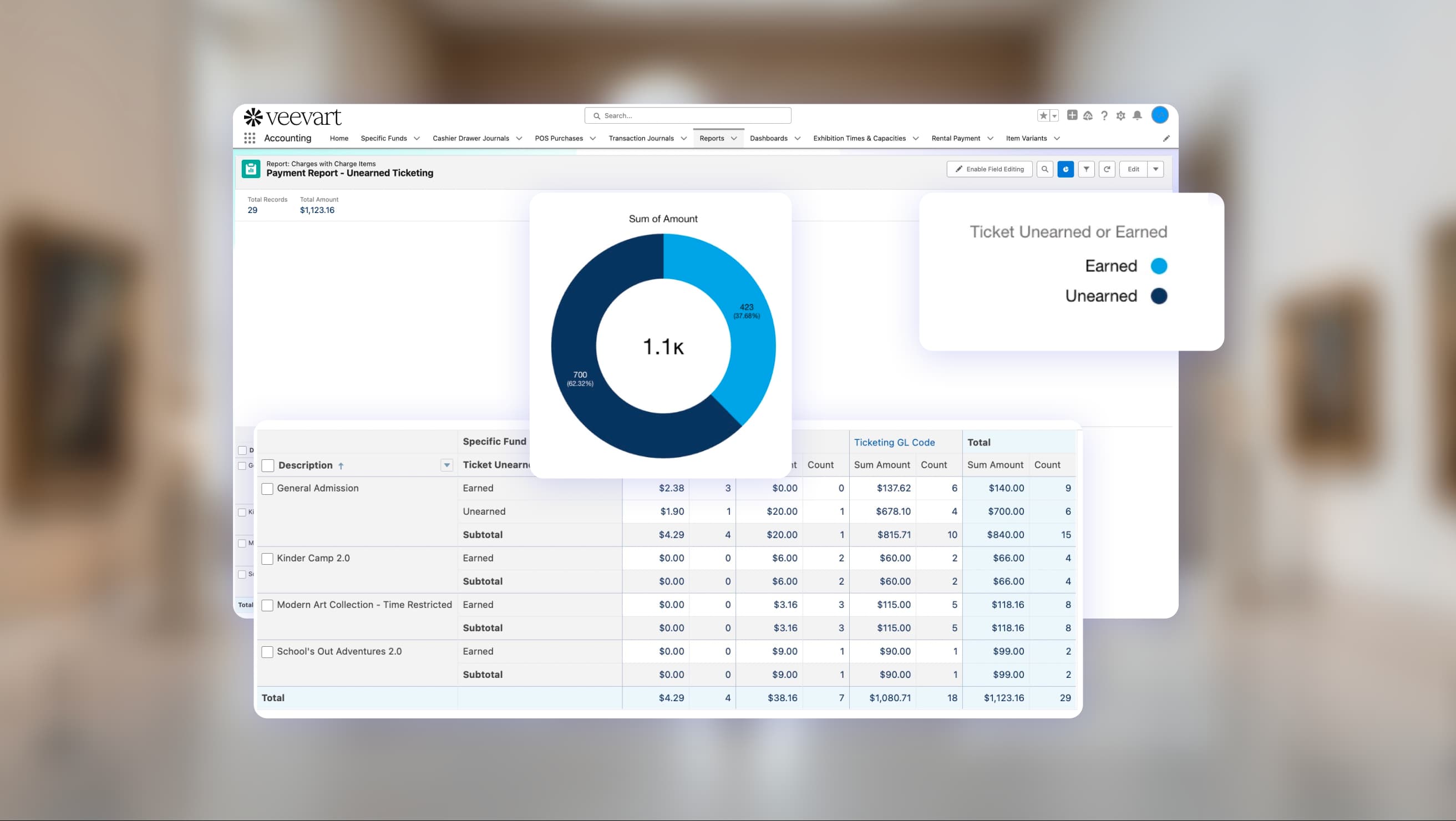This screenshot has width=1456, height=821.
Task: Open the Ticketing GL Code link
Action: 894,442
